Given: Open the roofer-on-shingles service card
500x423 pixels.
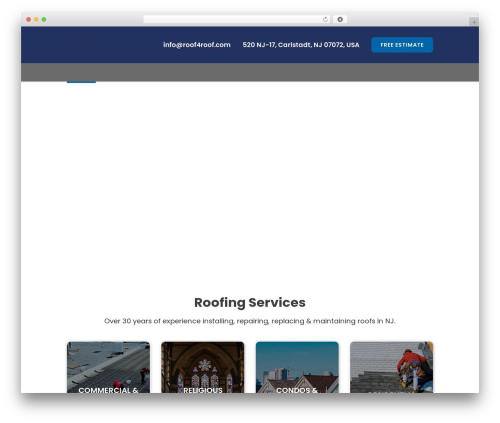Looking at the screenshot, I should click(x=391, y=367).
